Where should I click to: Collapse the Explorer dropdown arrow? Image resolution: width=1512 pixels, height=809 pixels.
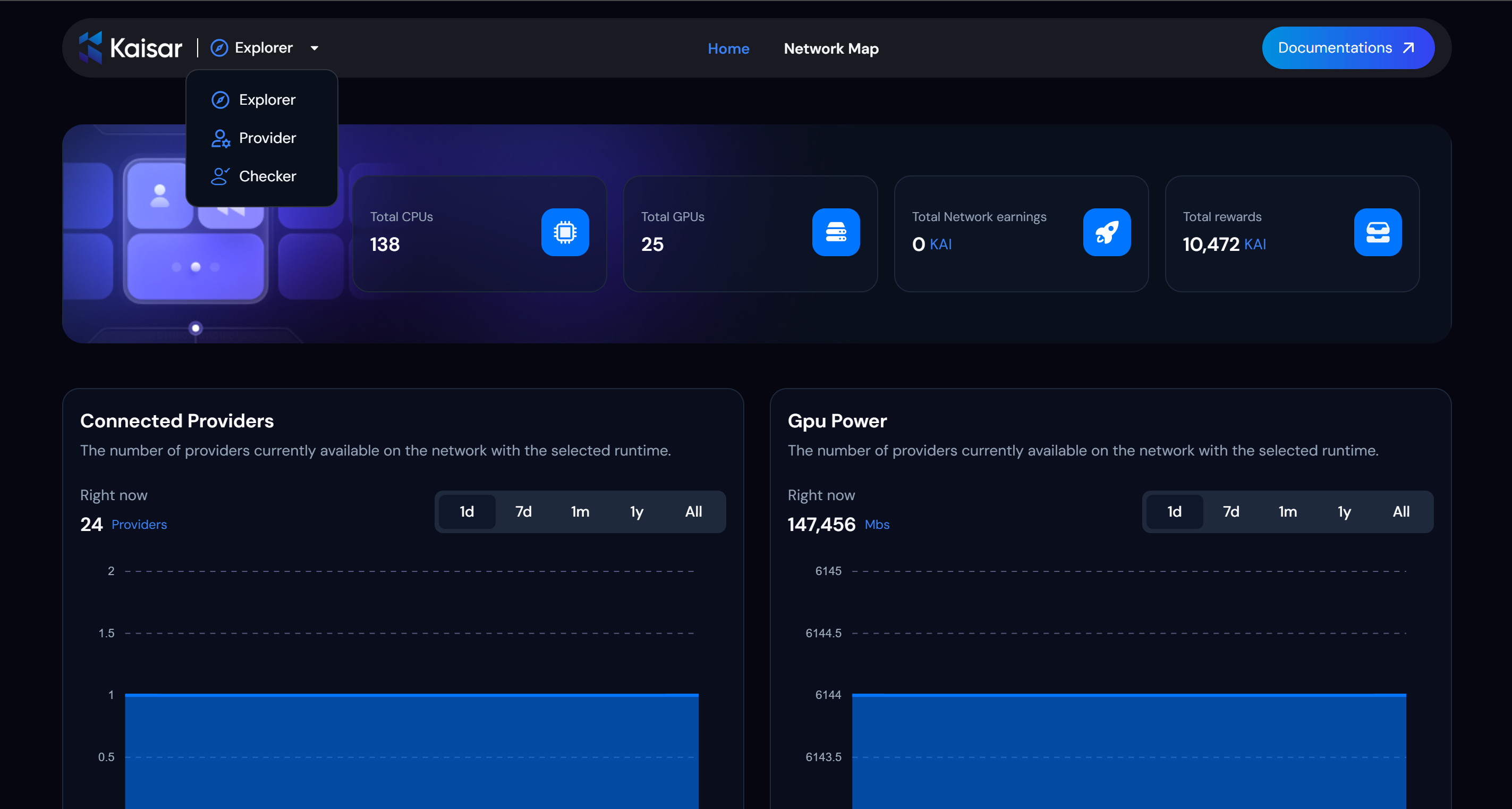pyautogui.click(x=315, y=48)
